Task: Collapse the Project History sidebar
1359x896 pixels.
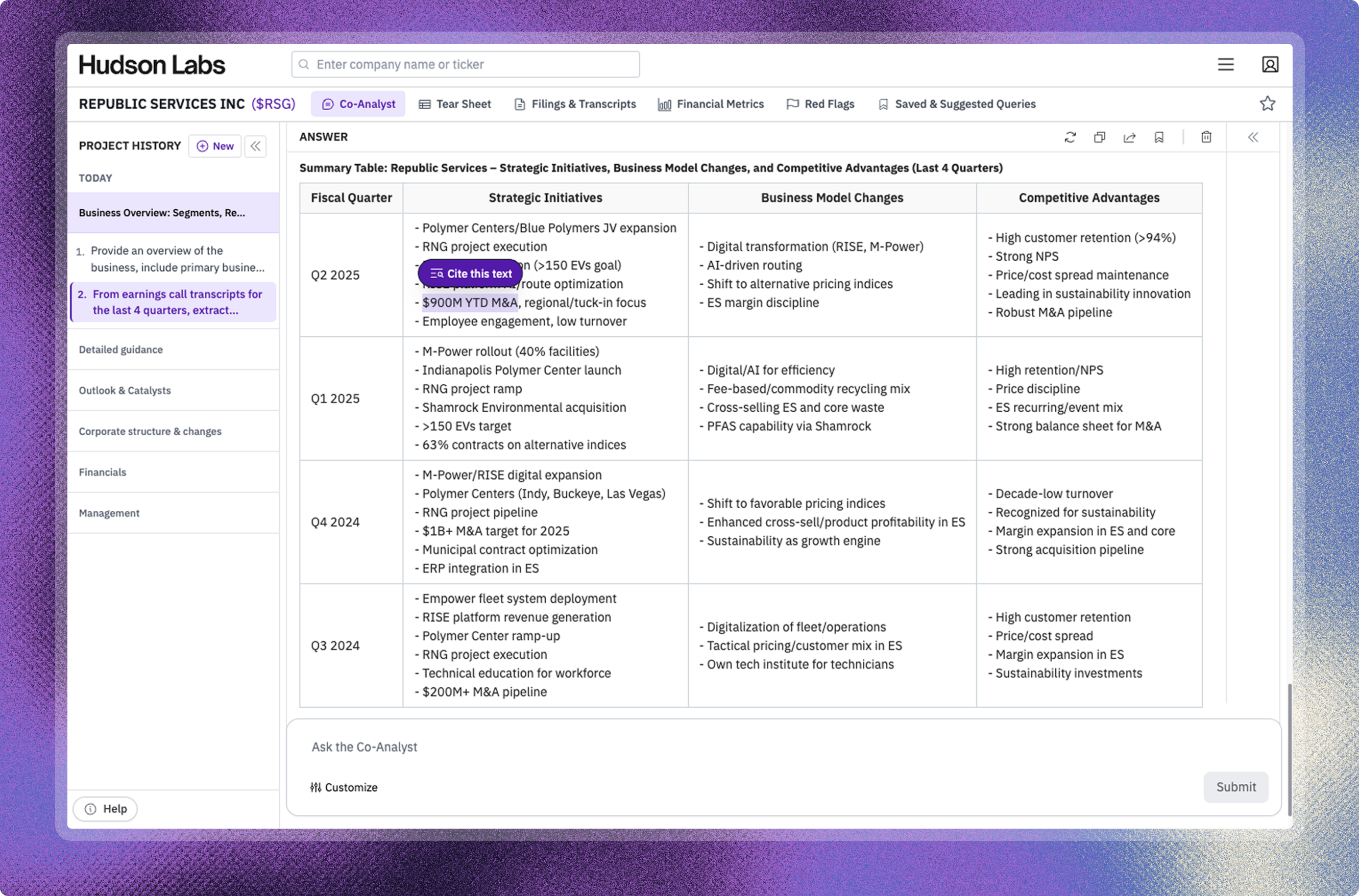Action: 256,146
